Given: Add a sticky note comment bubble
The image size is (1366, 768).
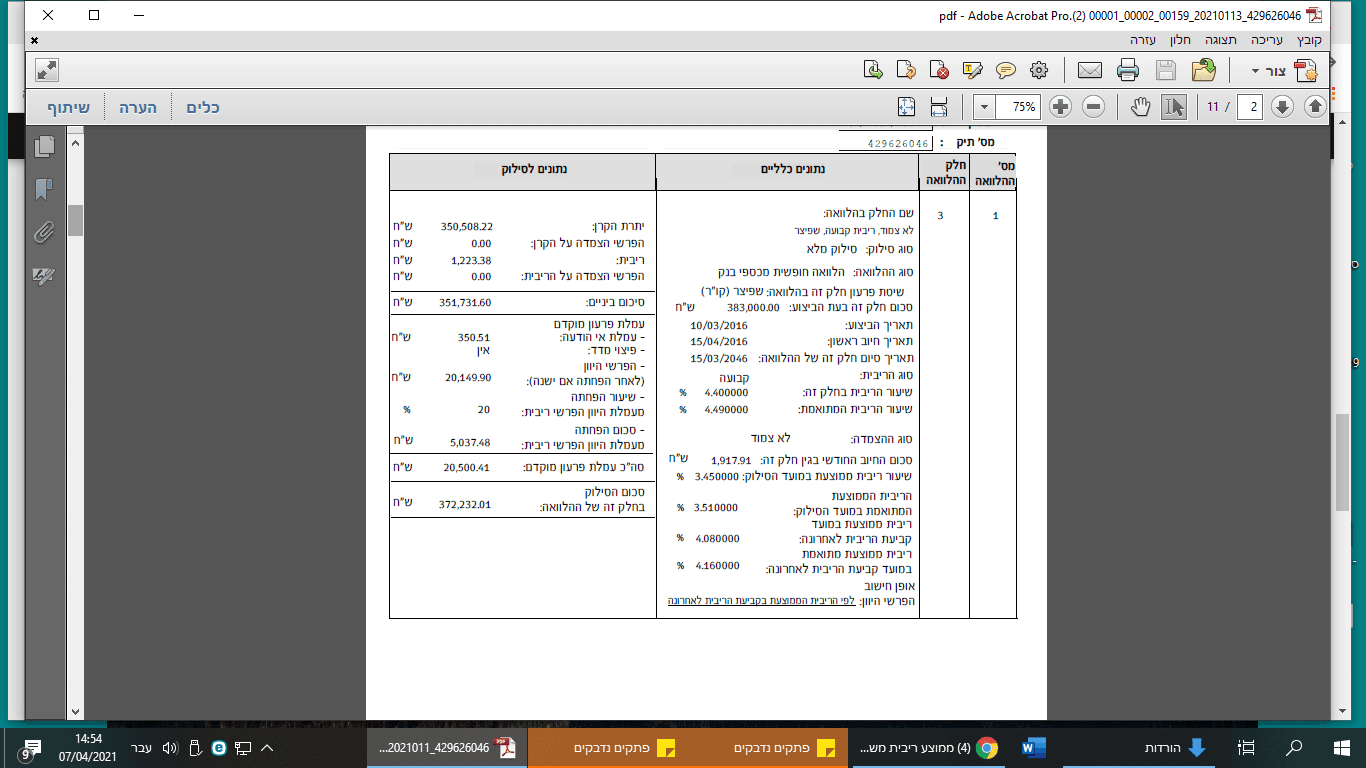Looking at the screenshot, I should 1006,70.
